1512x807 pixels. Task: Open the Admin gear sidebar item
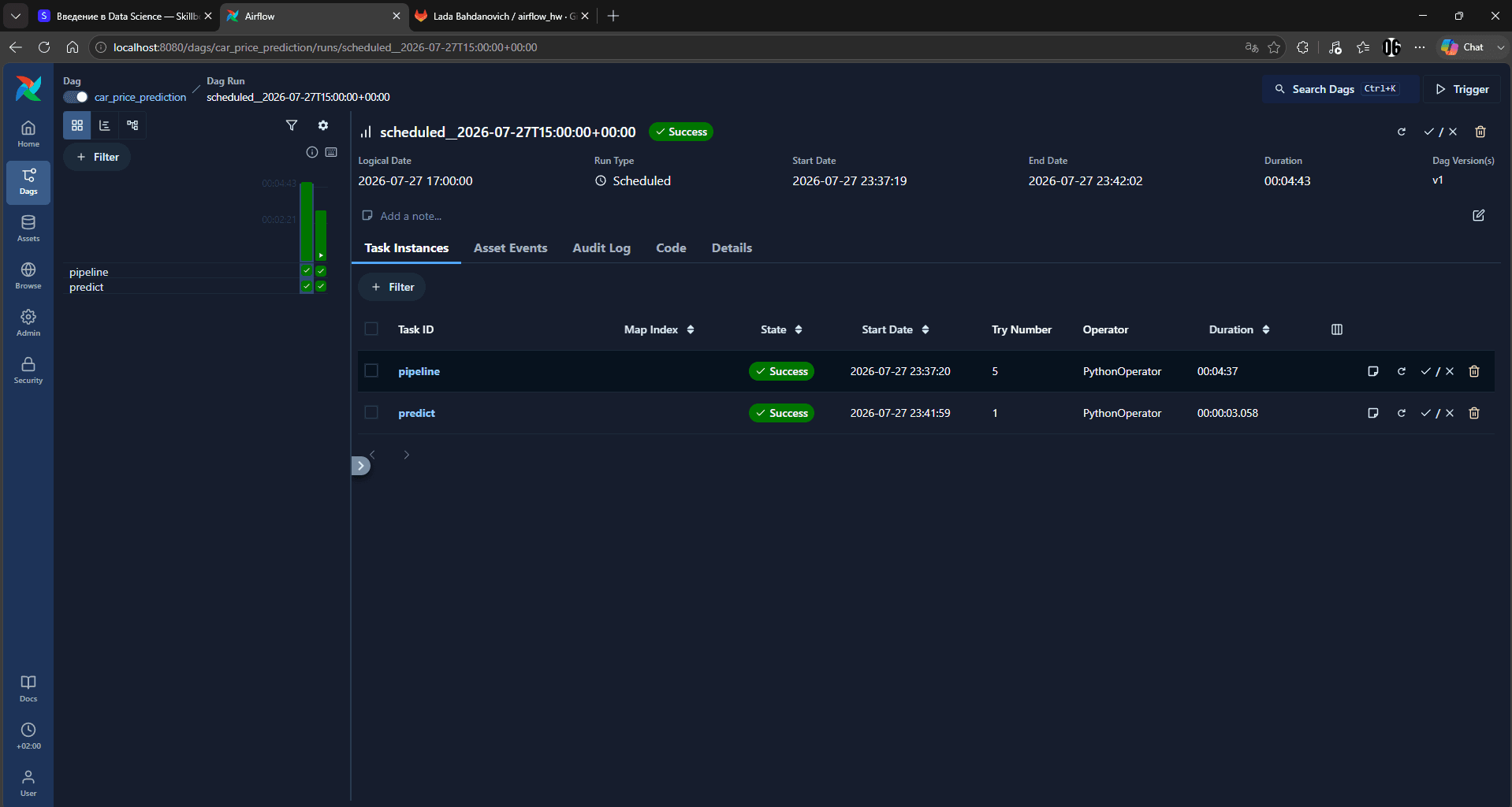click(x=28, y=323)
